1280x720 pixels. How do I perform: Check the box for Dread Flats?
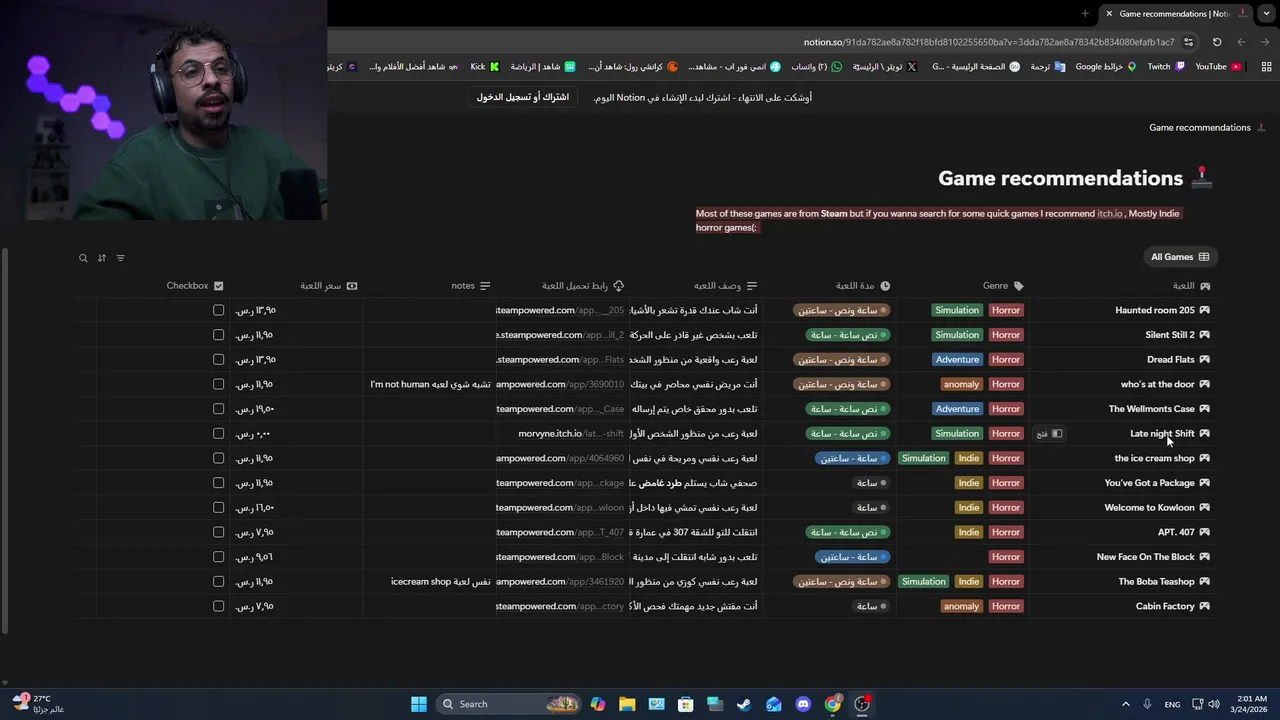pyautogui.click(x=218, y=360)
